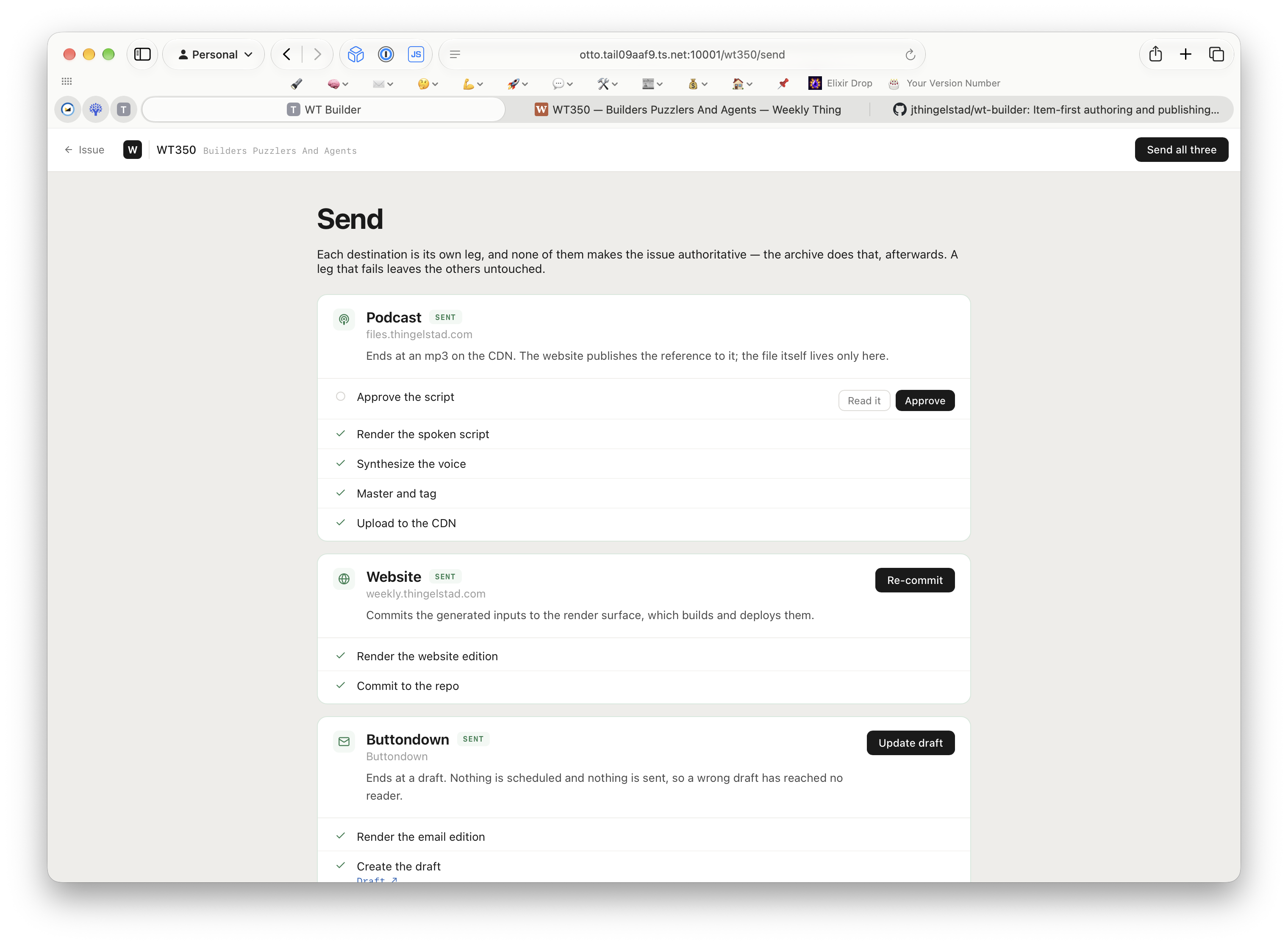This screenshot has width=1288, height=945.
Task: Click the JS extension icon
Action: (416, 54)
